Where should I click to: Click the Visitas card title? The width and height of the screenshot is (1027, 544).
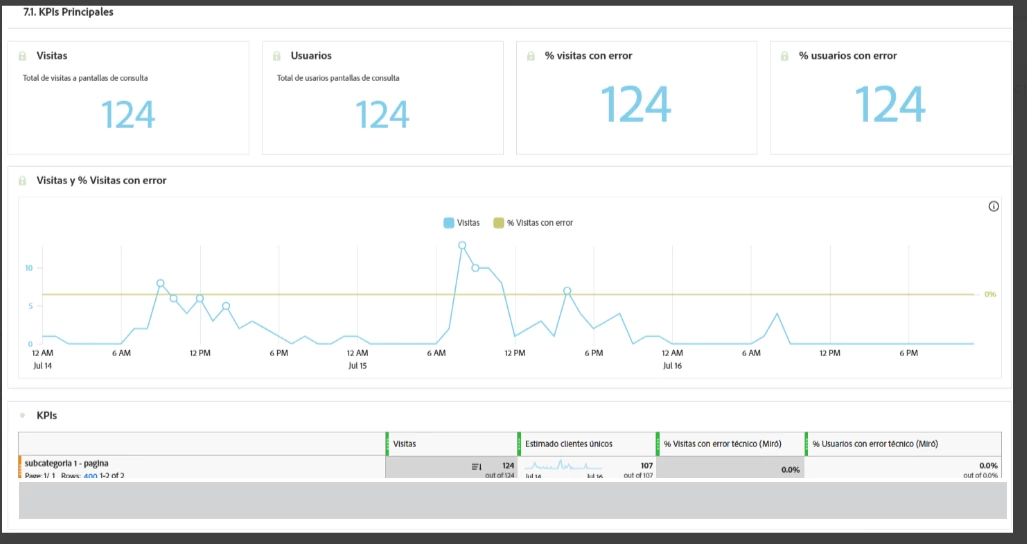[52, 56]
